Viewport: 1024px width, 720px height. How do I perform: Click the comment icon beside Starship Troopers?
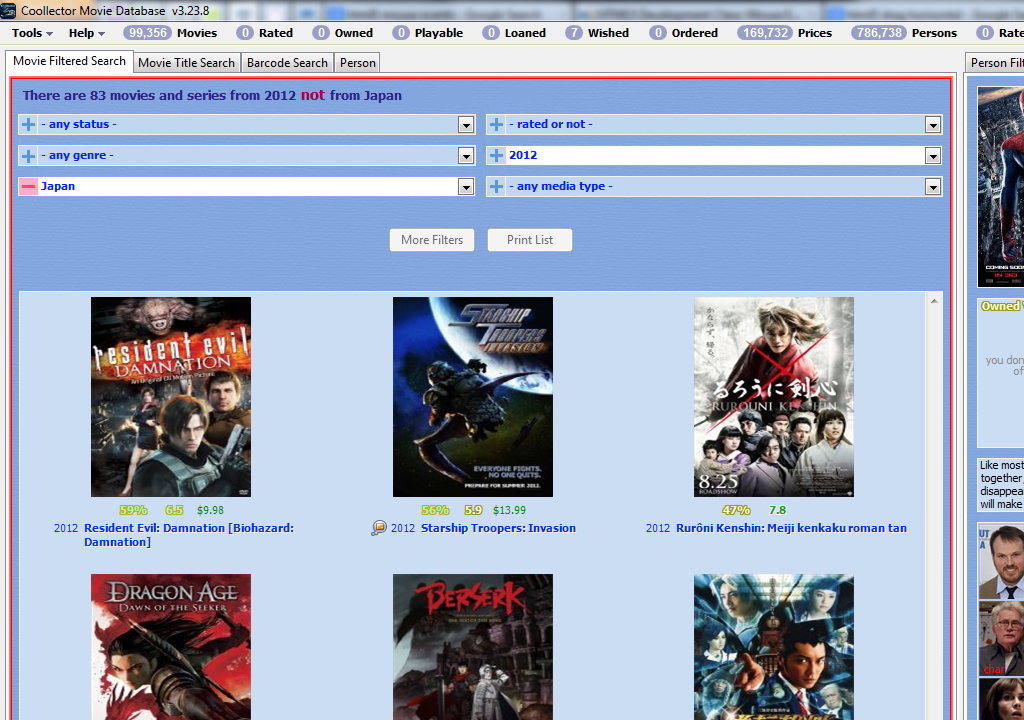(x=379, y=528)
